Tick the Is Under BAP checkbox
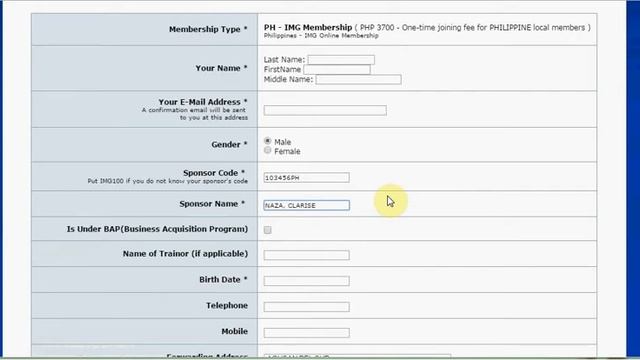 (267, 230)
